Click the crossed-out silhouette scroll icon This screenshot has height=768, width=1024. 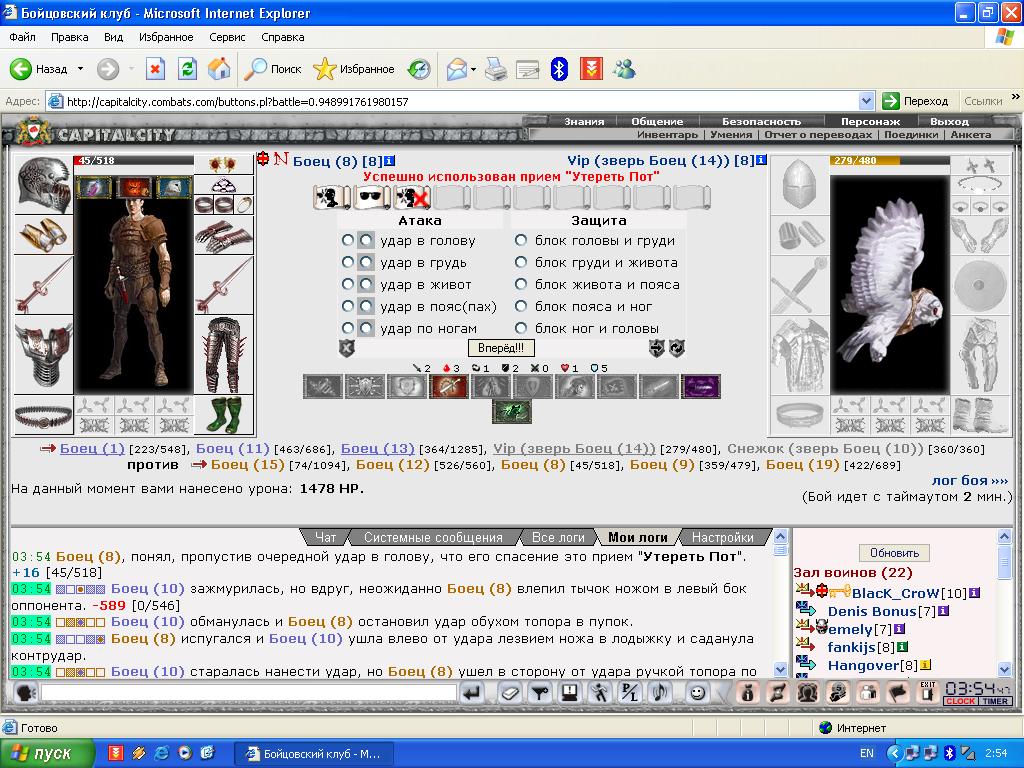pos(412,197)
